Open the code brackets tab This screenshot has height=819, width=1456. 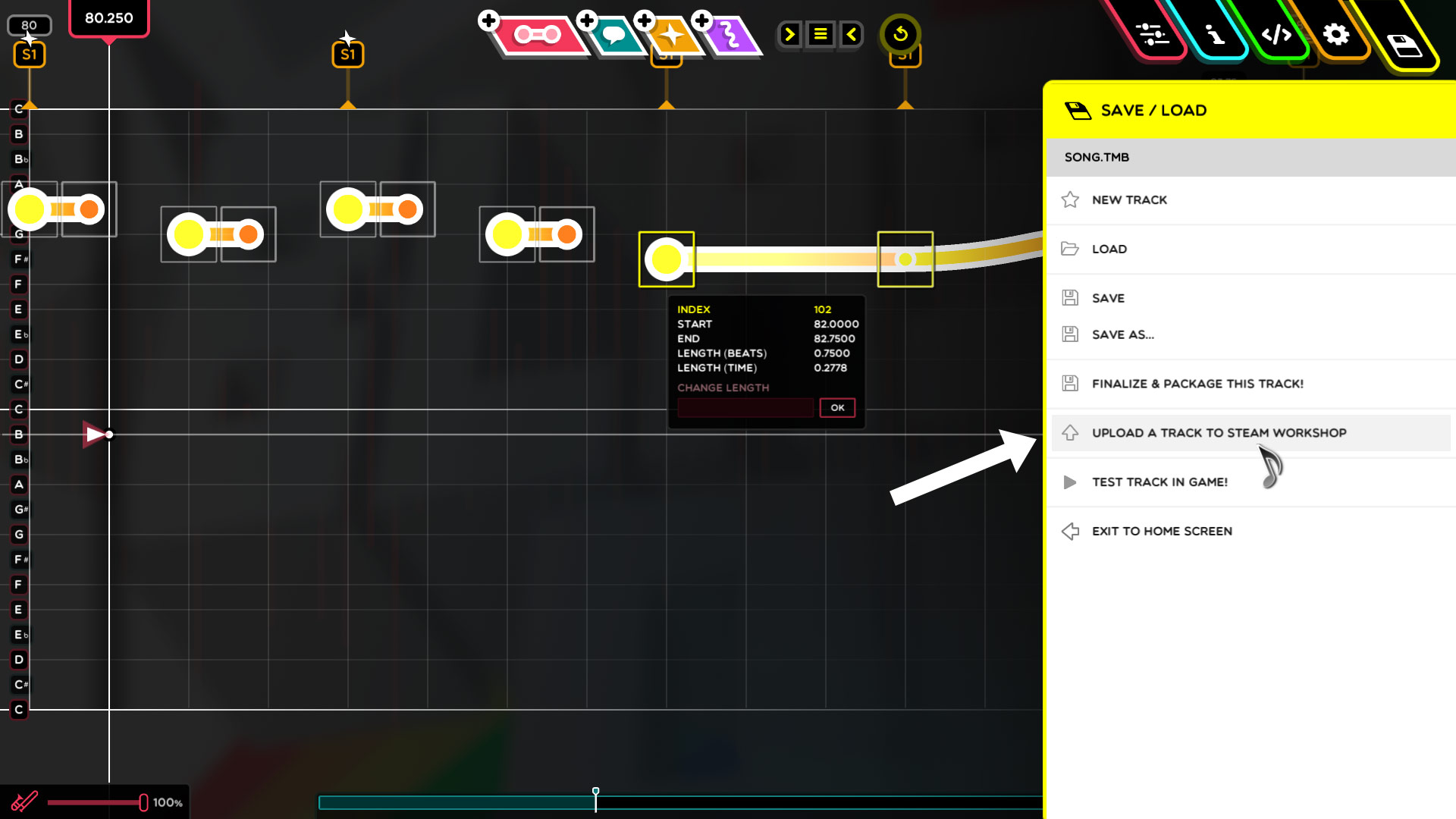click(x=1276, y=34)
